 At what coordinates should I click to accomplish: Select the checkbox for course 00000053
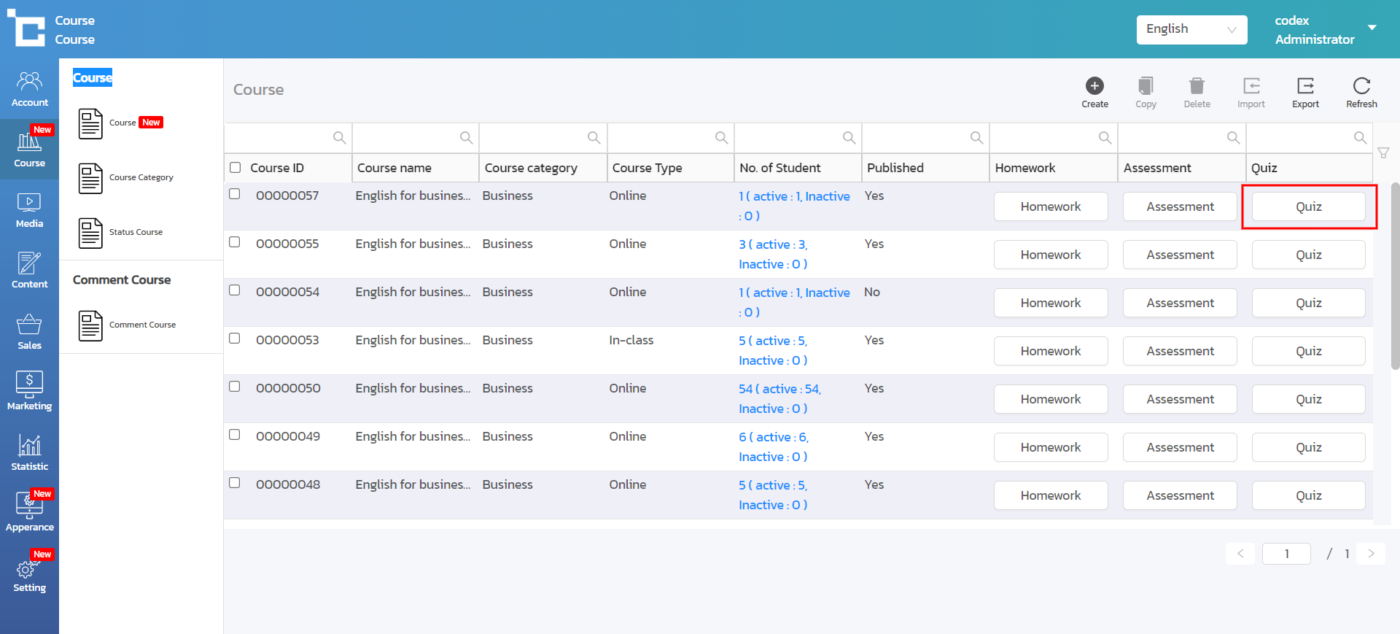(235, 338)
